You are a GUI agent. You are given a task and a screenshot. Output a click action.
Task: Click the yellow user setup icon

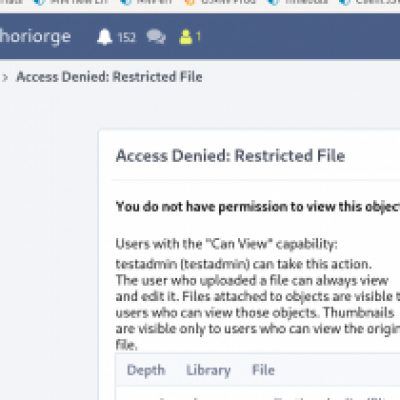pos(186,37)
